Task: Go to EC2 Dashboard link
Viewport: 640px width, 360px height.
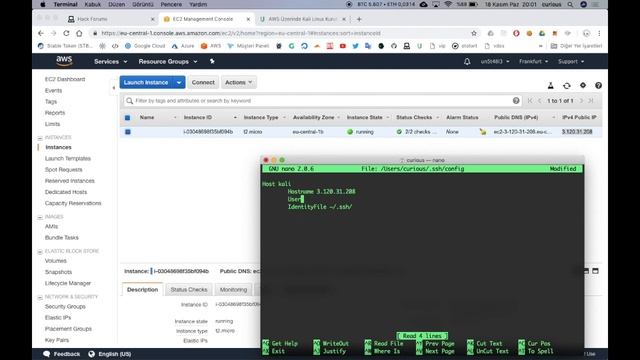Action: point(65,79)
